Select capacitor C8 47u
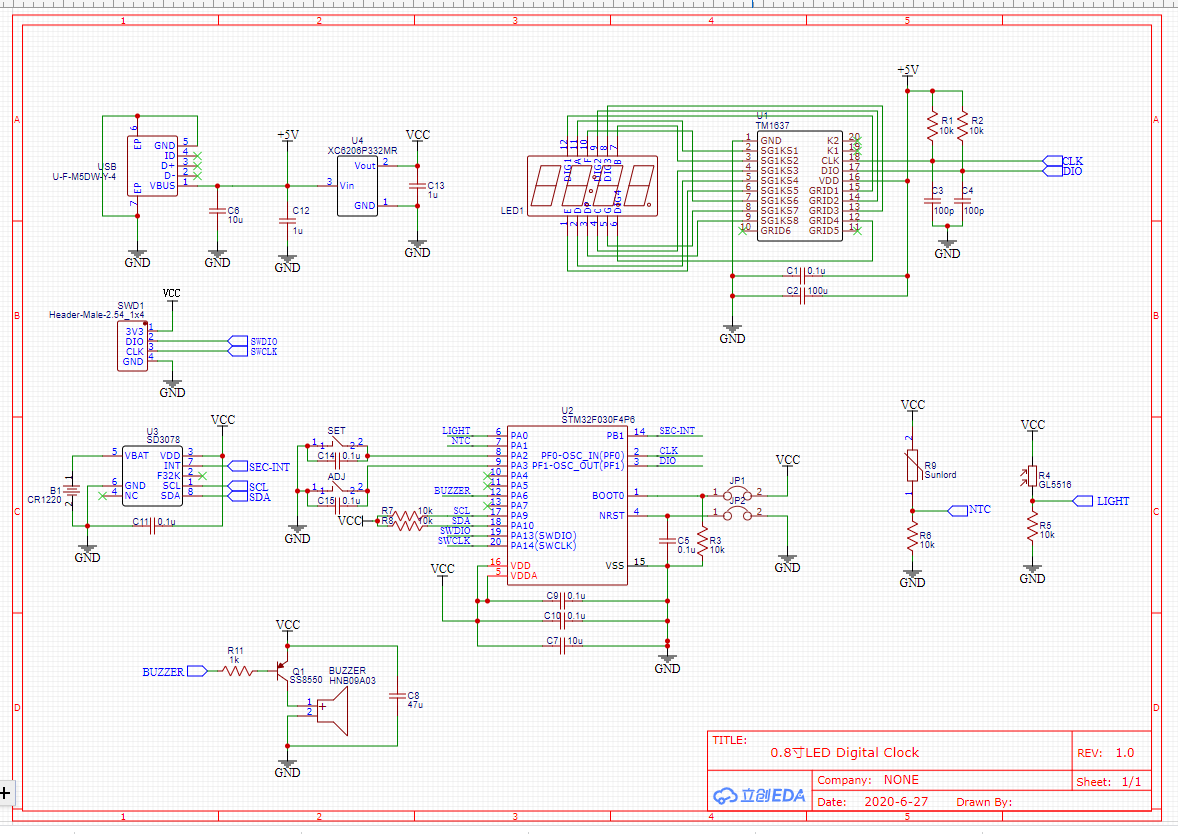This screenshot has height=834, width=1178. point(397,696)
